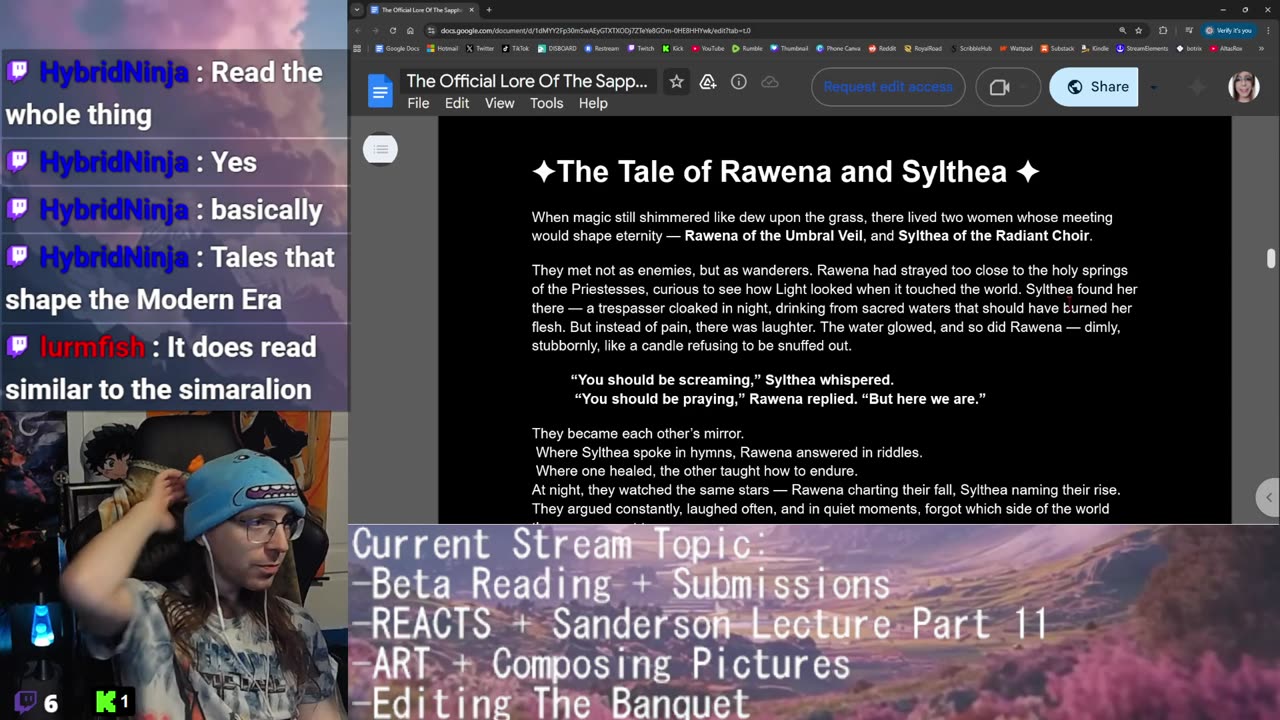Open the Google Docs home icon
This screenshot has width=1280, height=720.
[380, 91]
